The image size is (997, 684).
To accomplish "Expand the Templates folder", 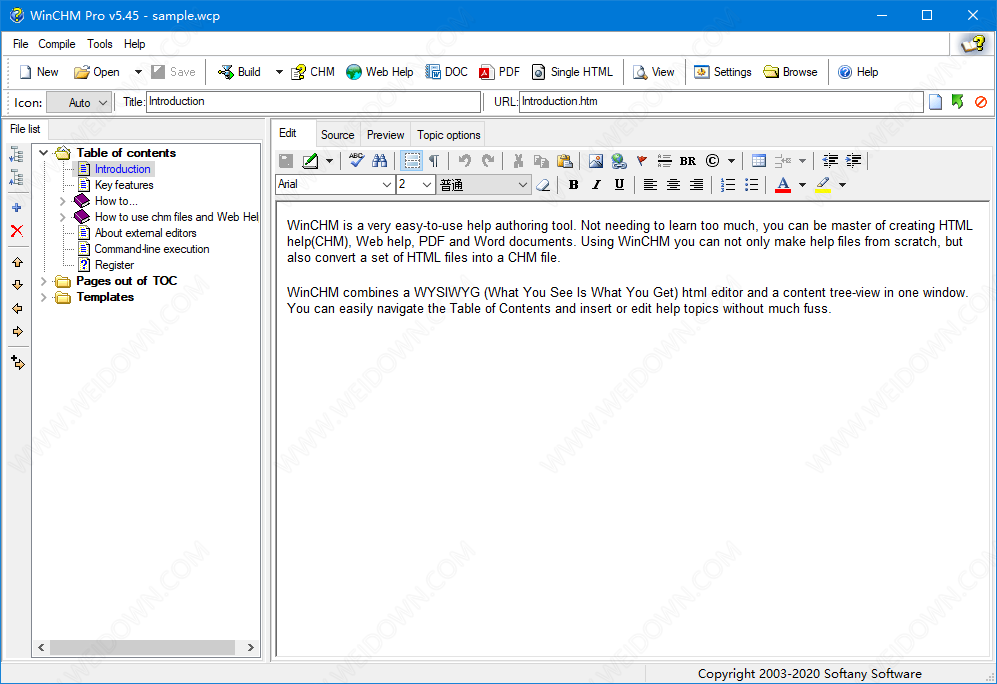I will point(43,297).
